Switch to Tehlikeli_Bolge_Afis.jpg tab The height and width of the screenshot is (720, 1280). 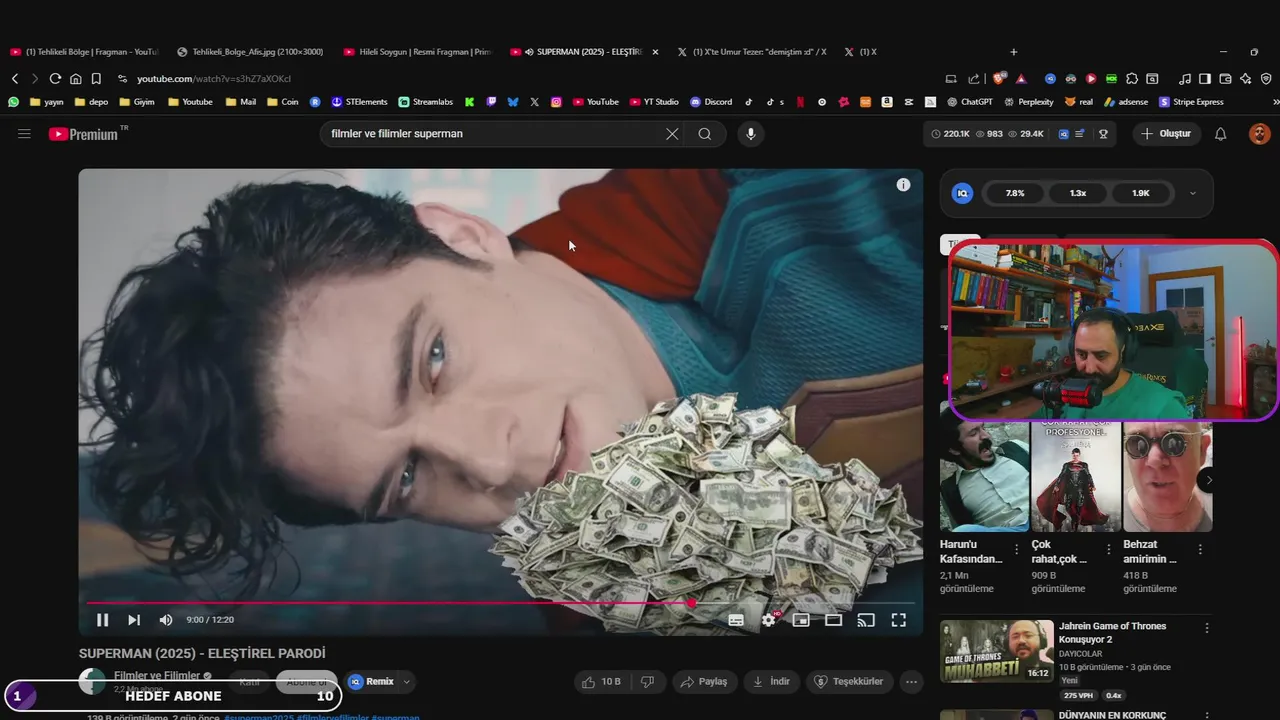click(x=250, y=52)
